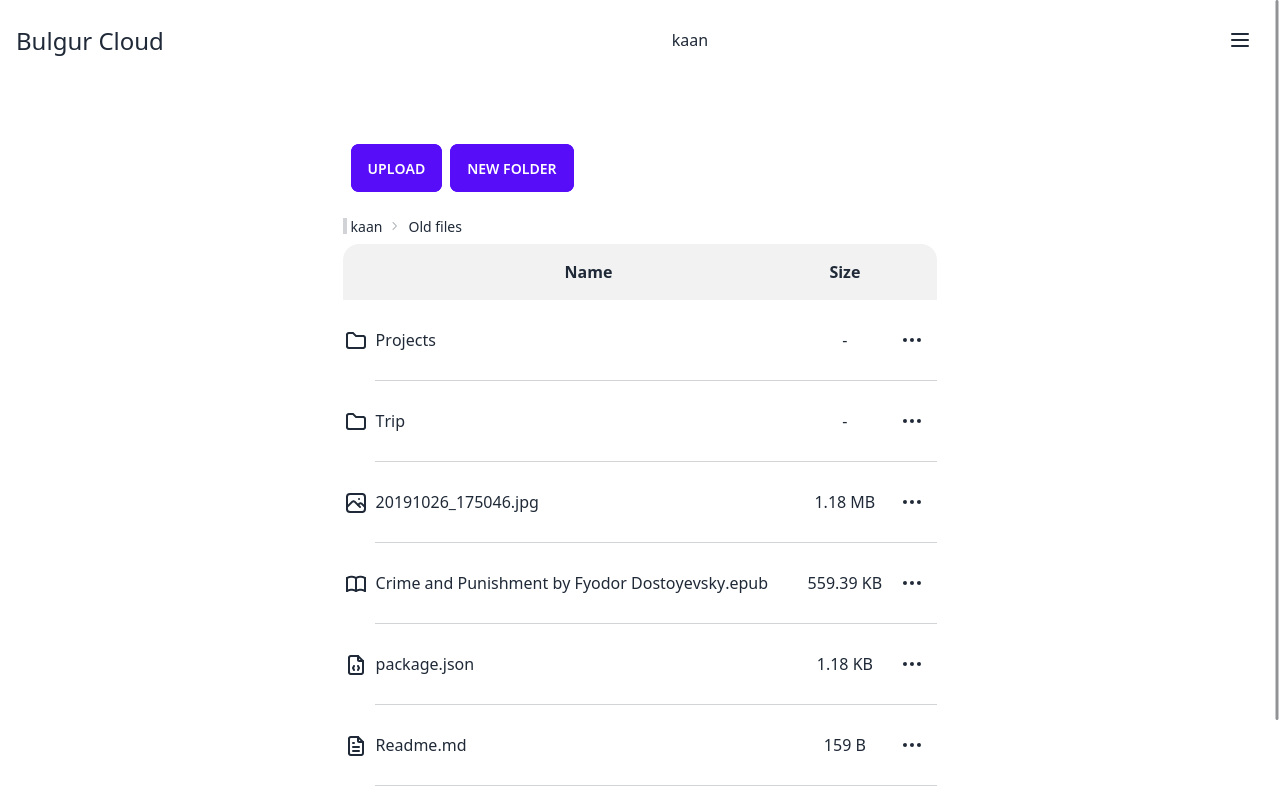1280x800 pixels.
Task: Open three-dot menu for package.json
Action: point(912,664)
